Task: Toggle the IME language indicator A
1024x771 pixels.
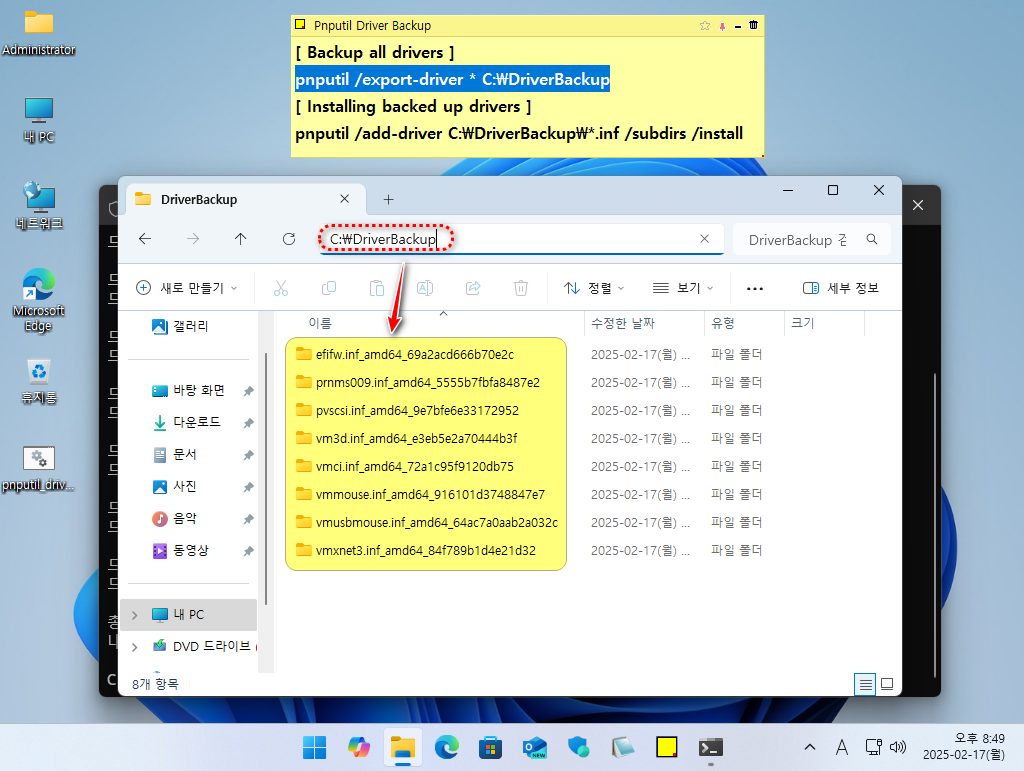Action: pyautogui.click(x=842, y=747)
